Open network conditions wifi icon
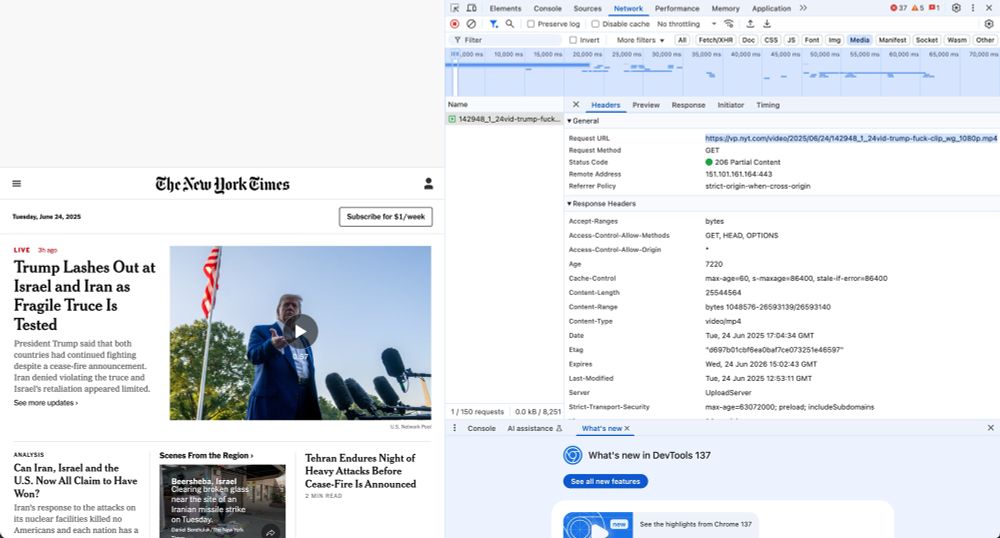This screenshot has height=538, width=1000. [x=729, y=24]
